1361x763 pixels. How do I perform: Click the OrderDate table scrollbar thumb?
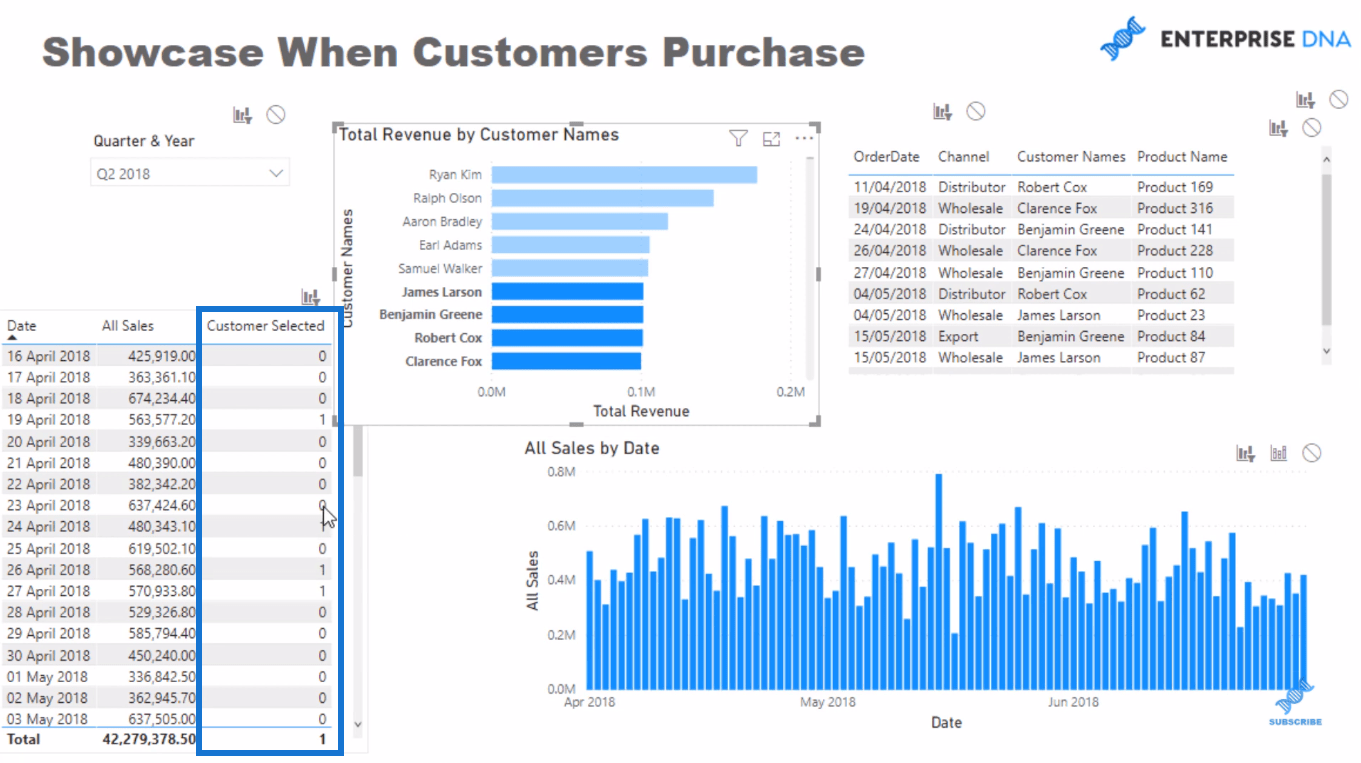[x=1326, y=248]
